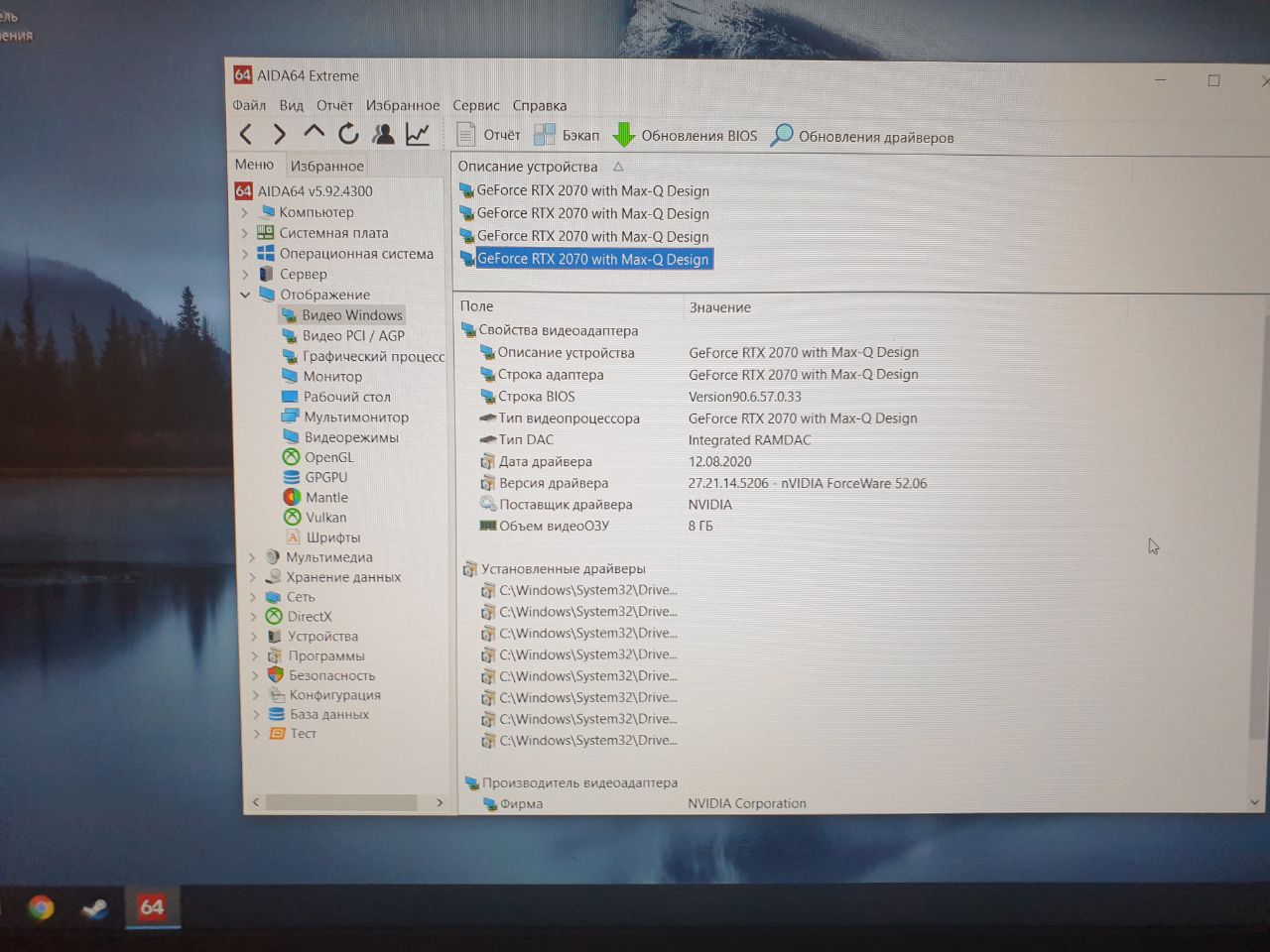
Task: Select Устройства tree item
Action: (313, 636)
